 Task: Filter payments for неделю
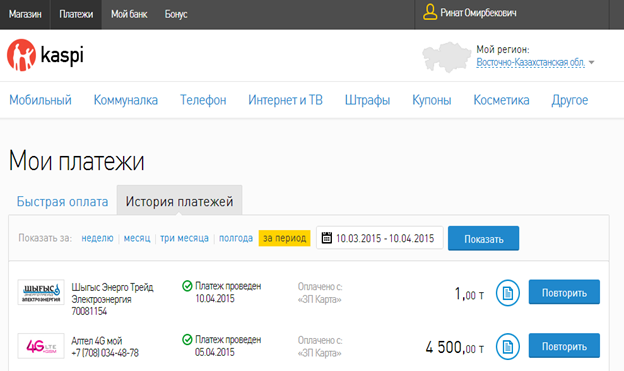pos(98,238)
